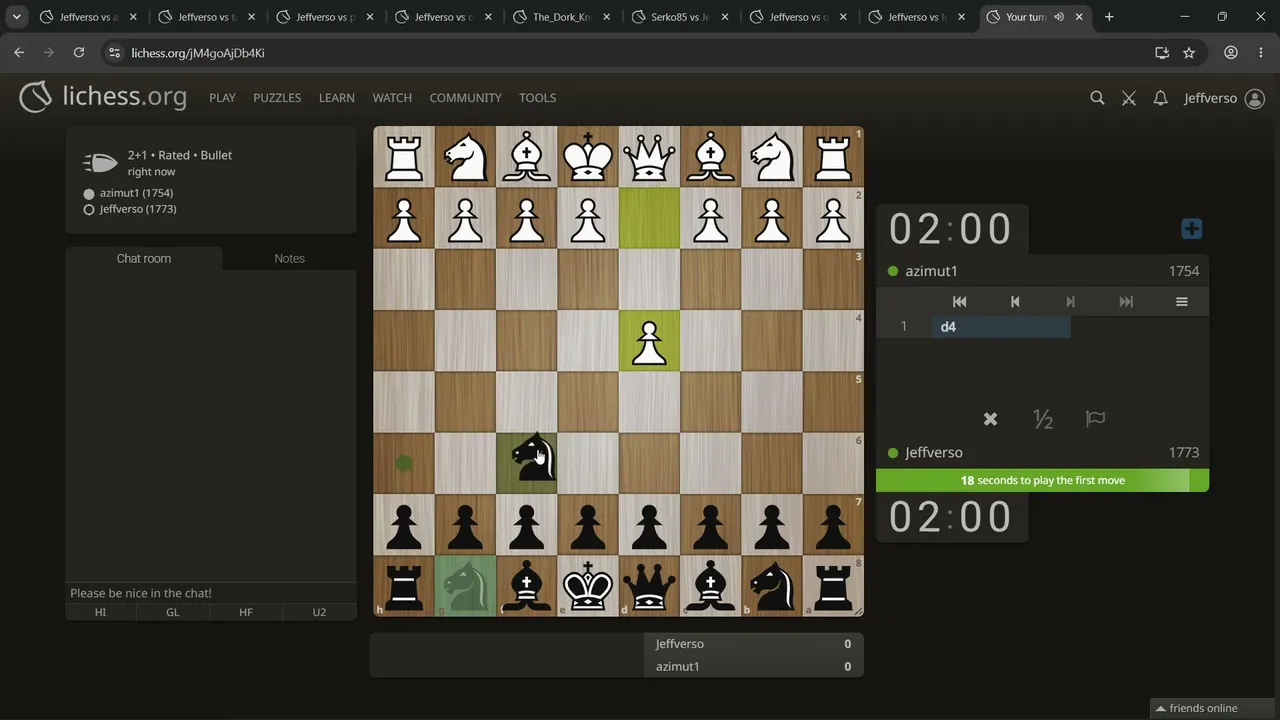1280x720 pixels.
Task: Close the 'Your turn' browser tab
Action: coord(1079,17)
